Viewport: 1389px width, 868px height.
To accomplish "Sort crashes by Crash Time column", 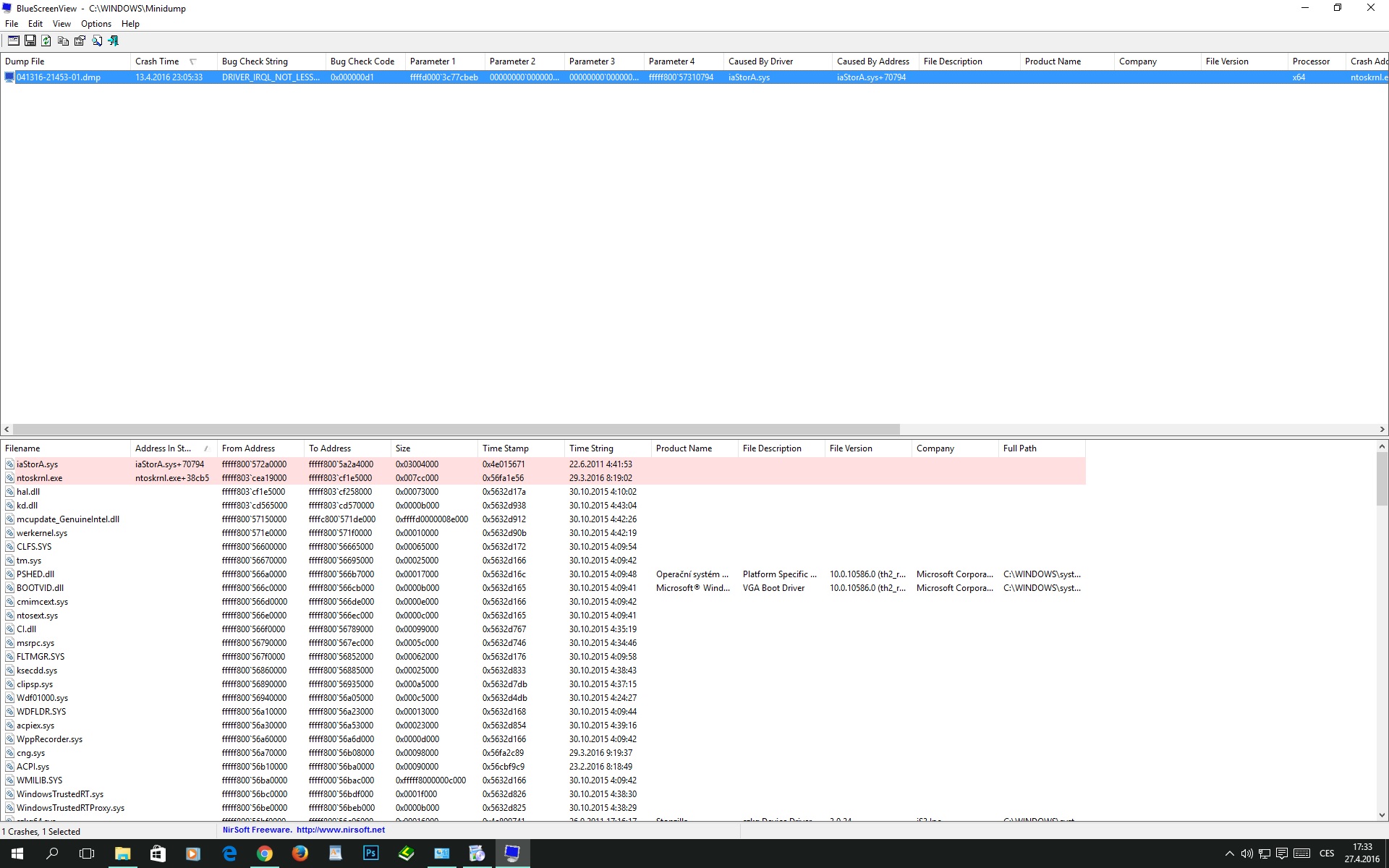I will click(x=157, y=61).
